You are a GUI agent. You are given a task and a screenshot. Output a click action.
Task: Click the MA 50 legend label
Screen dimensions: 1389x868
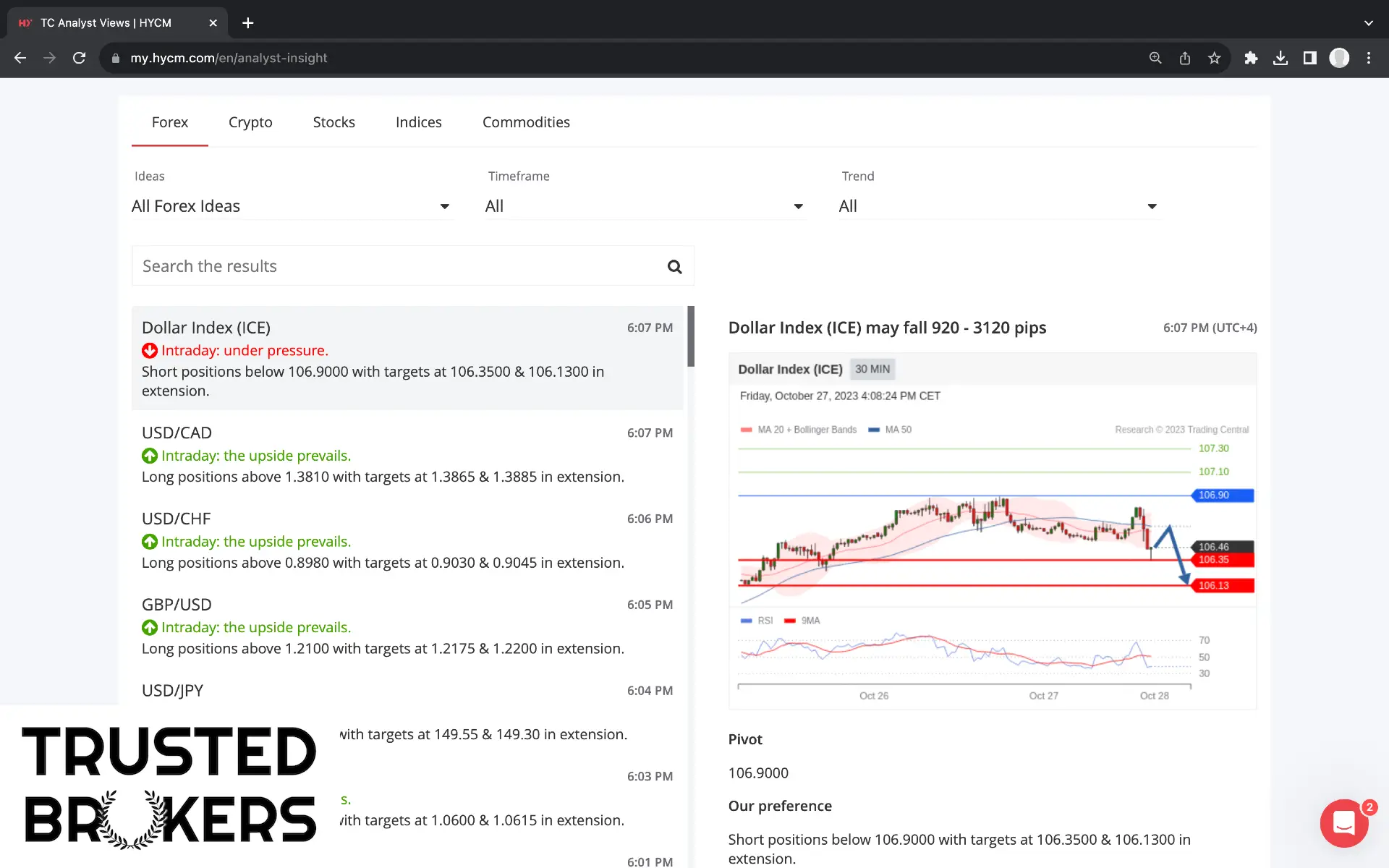click(x=898, y=430)
